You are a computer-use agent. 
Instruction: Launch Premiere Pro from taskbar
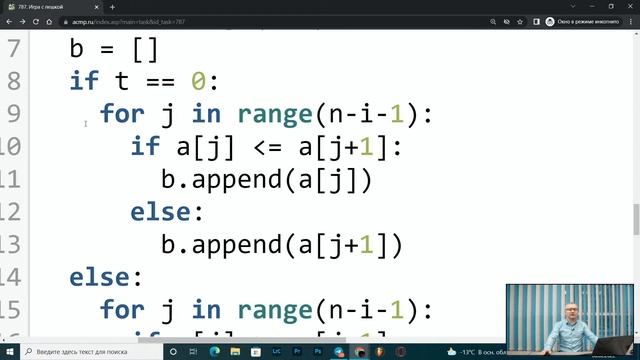tap(297, 351)
